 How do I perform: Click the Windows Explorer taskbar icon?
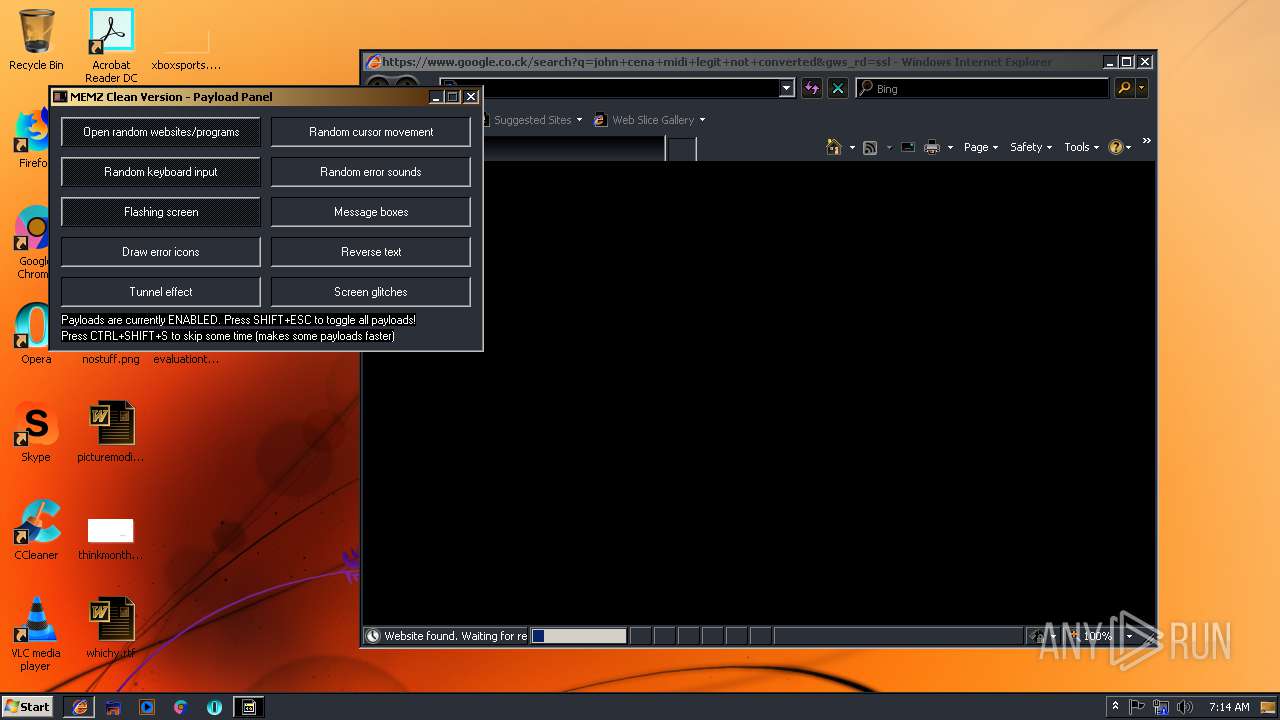click(x=113, y=707)
